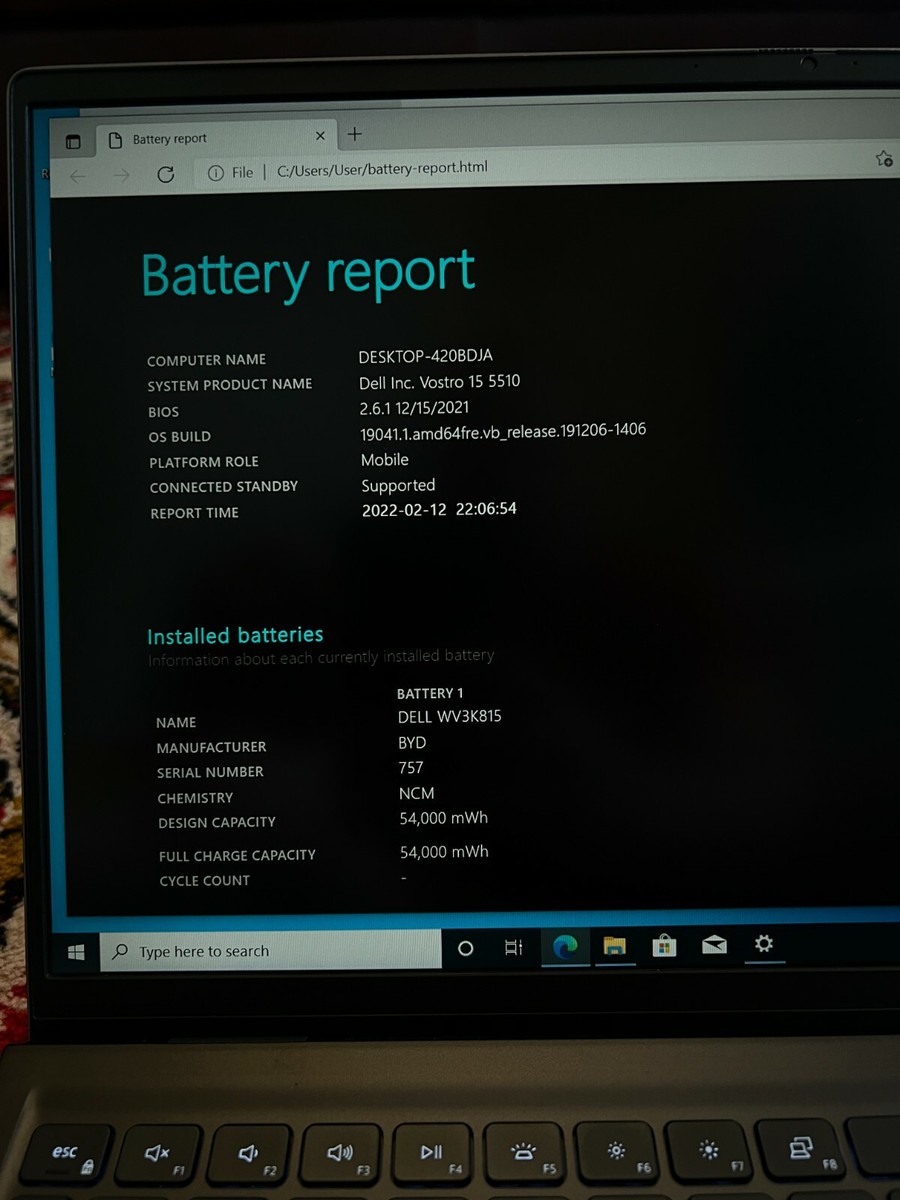Click the Microsoft Edge taskbar icon

click(565, 946)
